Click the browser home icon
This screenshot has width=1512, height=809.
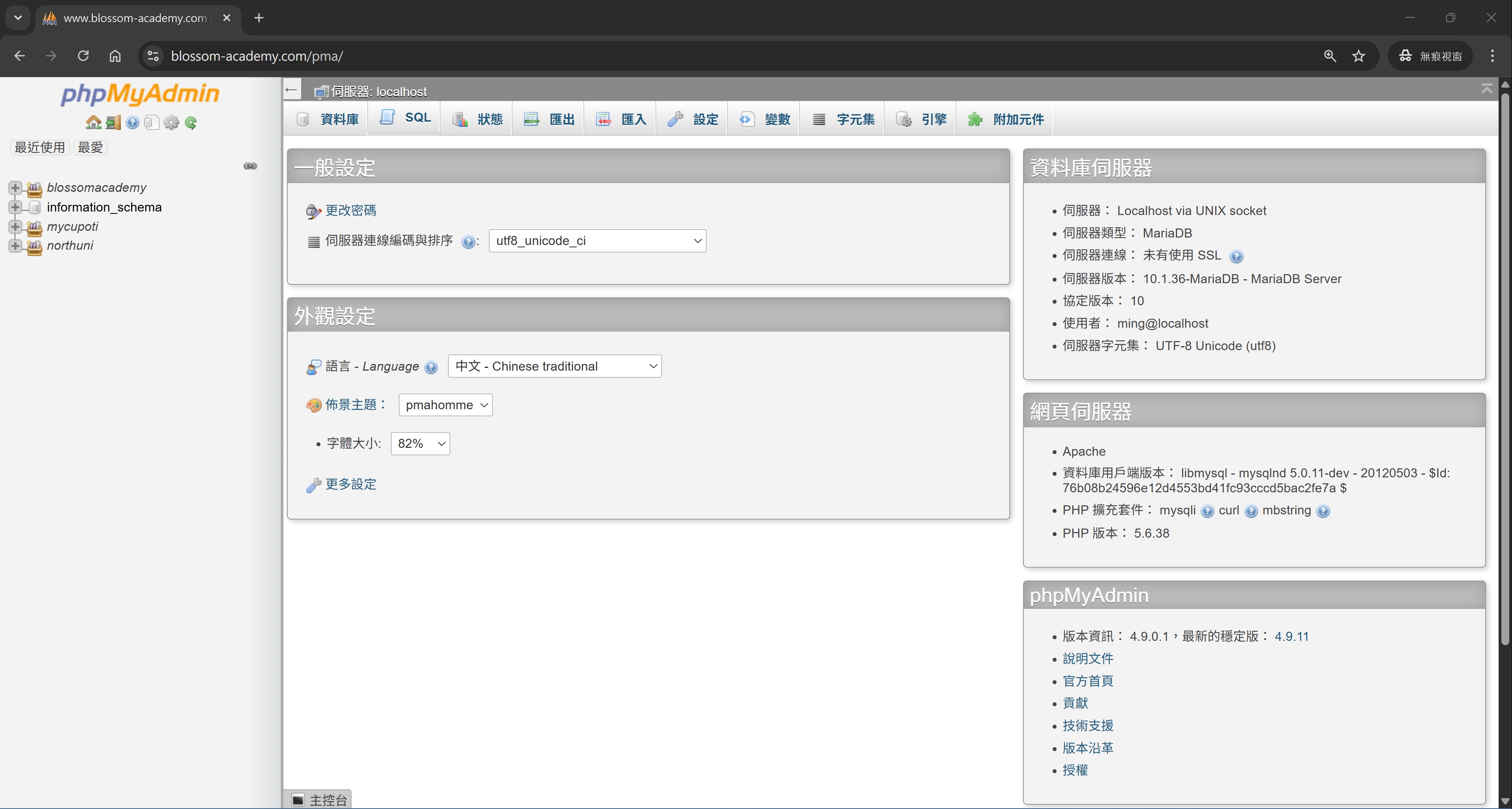click(x=115, y=56)
